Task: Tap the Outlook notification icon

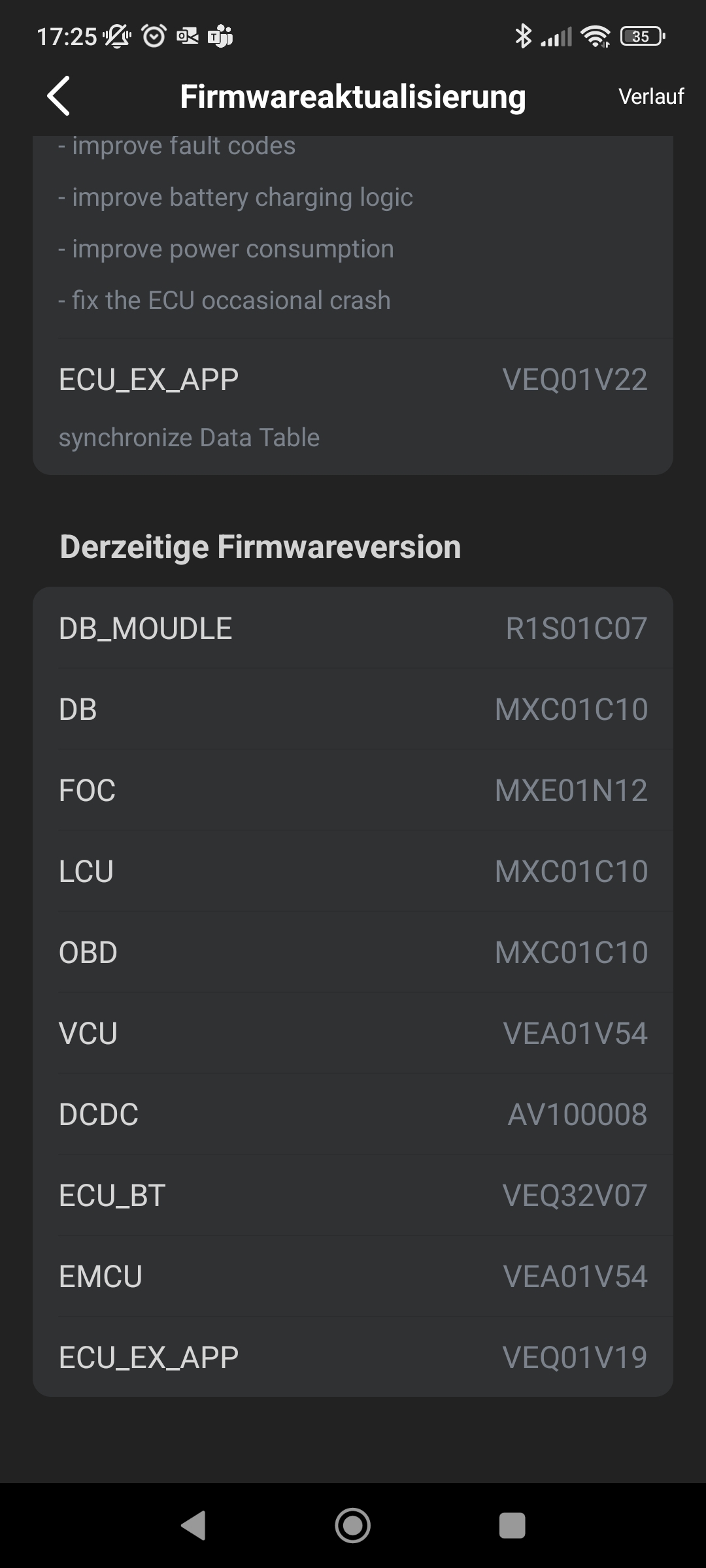Action: coord(188,37)
